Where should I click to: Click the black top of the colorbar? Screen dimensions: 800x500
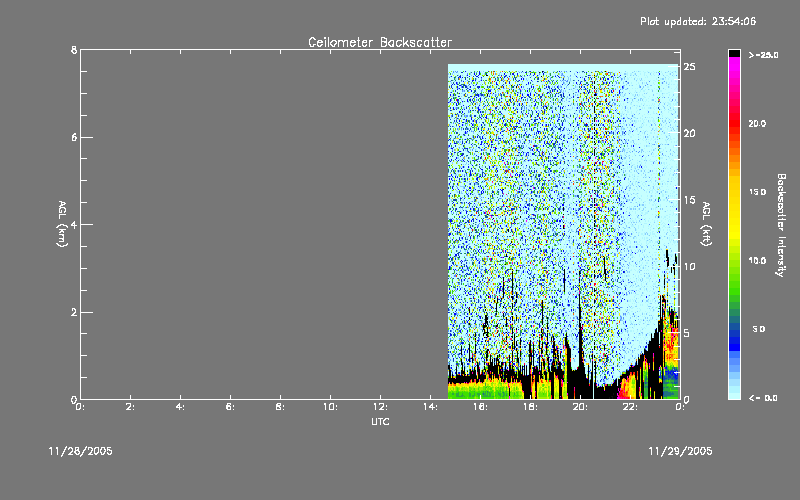point(734,53)
